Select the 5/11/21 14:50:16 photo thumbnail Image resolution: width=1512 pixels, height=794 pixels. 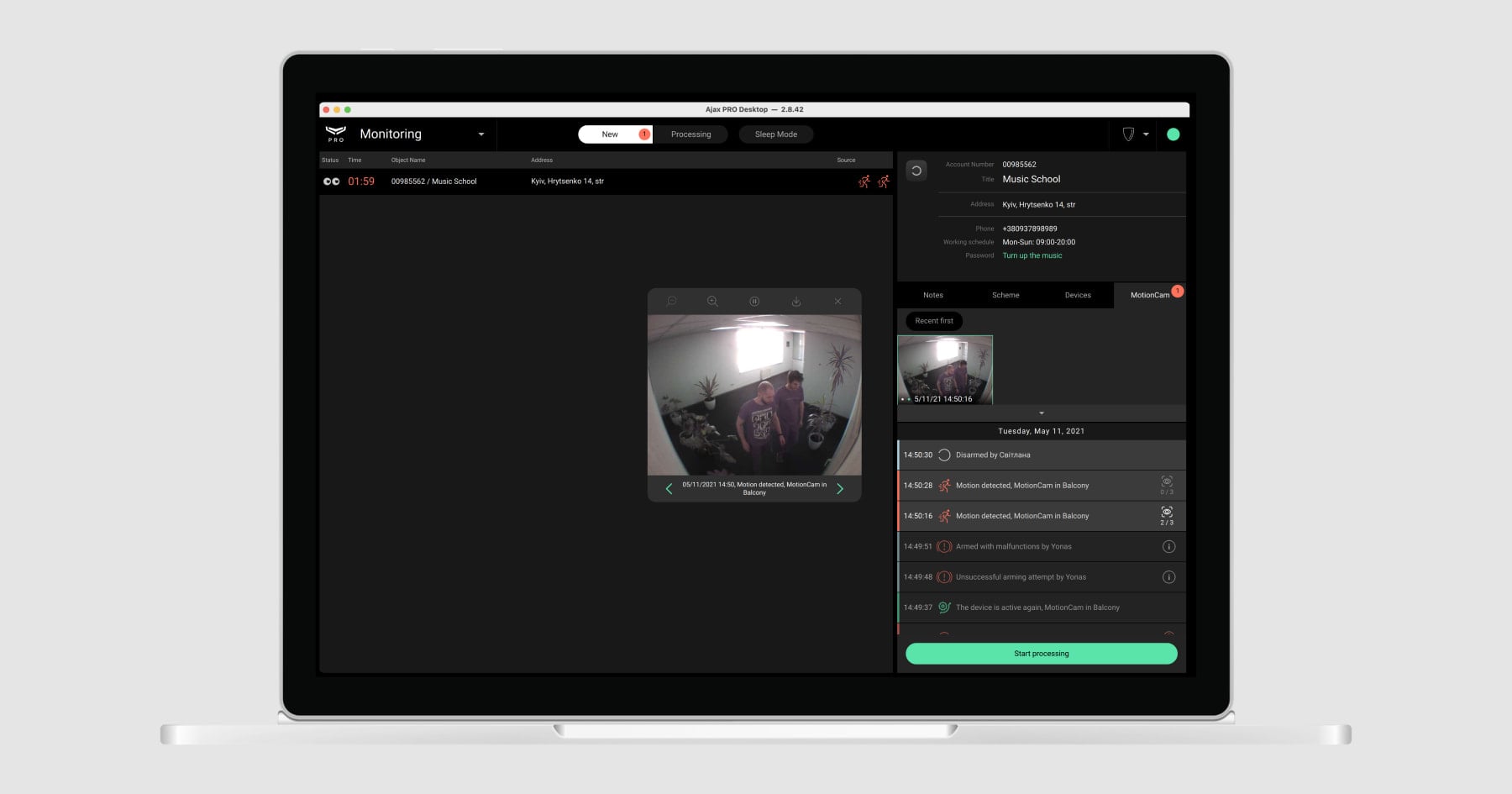tap(945, 369)
